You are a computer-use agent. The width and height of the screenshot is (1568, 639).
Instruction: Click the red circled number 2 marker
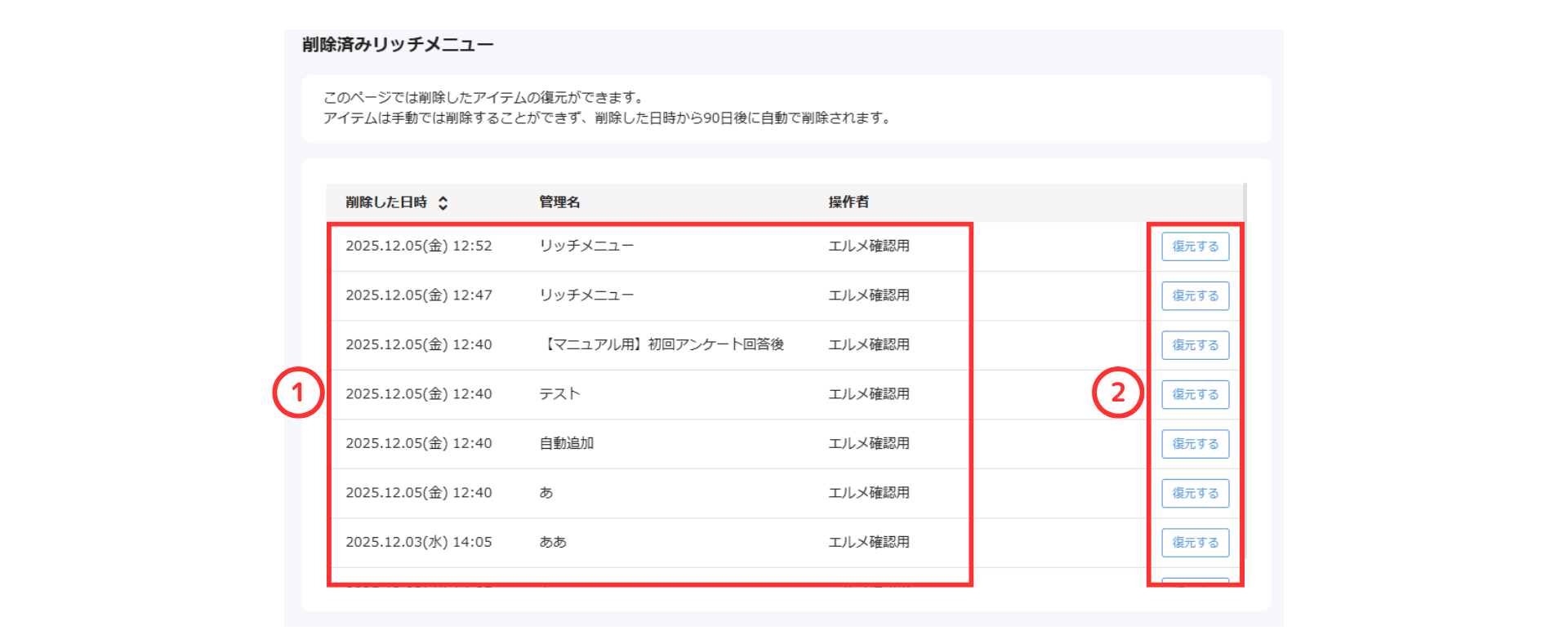(1117, 393)
